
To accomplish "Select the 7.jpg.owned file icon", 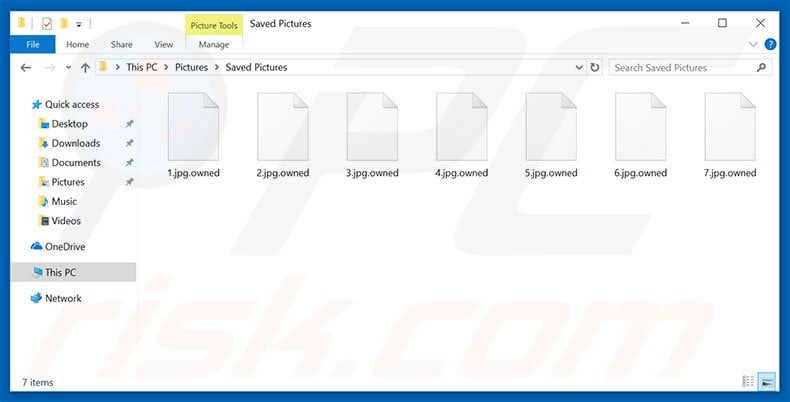I will 730,126.
